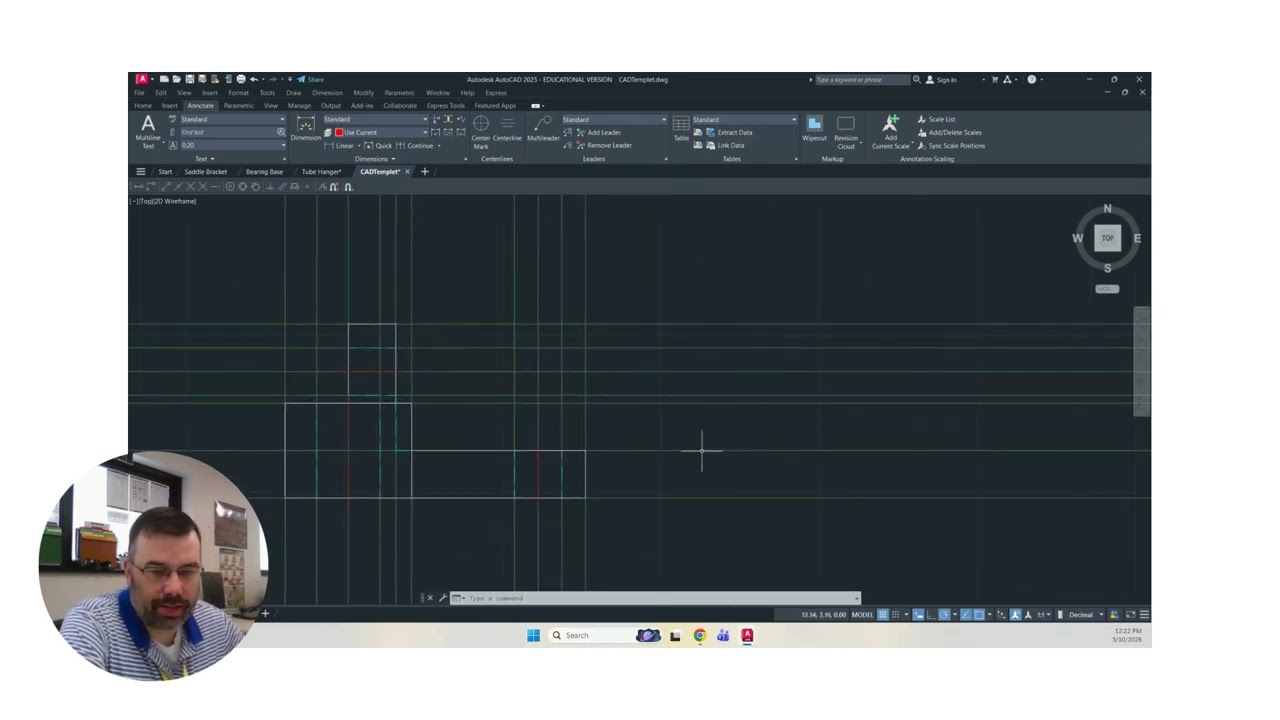Click the Undo arrow
Image resolution: width=1280 pixels, height=720 pixels.
[x=254, y=79]
